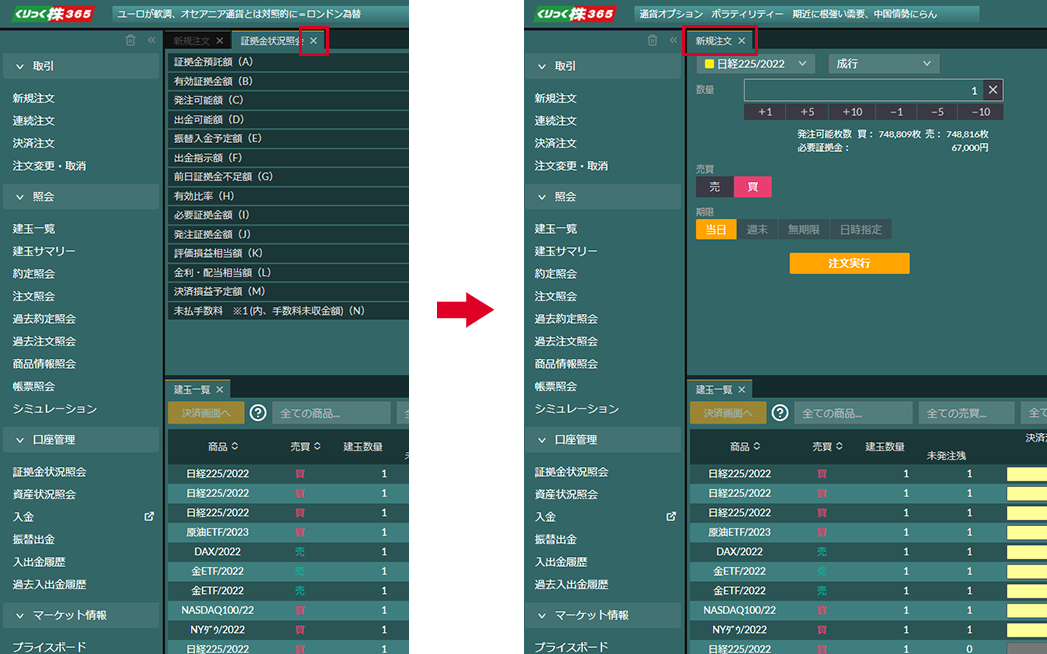Collapse 取引 section in right screenshot
The width and height of the screenshot is (1047, 654).
(x=603, y=66)
